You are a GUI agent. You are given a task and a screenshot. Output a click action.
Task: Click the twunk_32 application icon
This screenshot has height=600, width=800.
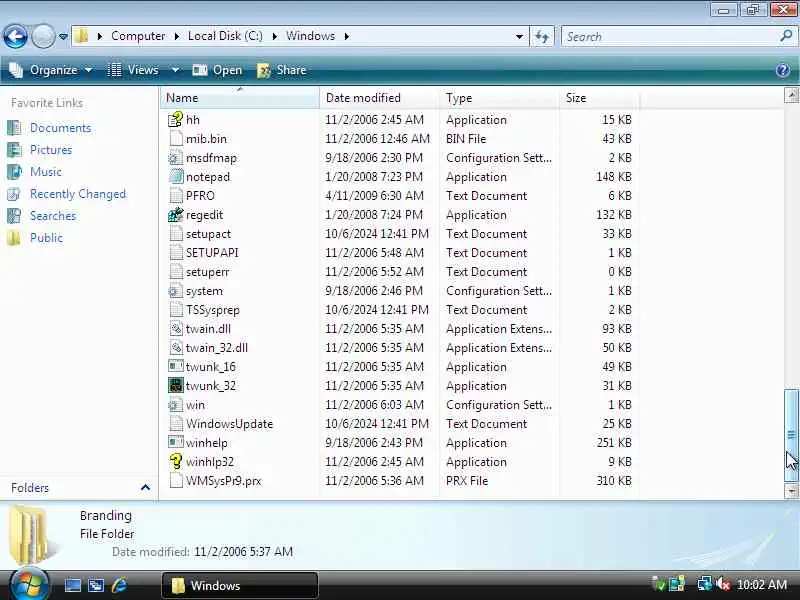pos(176,385)
